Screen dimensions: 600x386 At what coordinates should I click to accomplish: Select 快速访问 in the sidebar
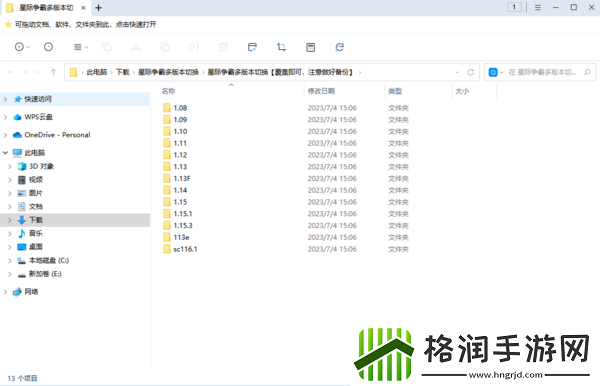coord(38,99)
